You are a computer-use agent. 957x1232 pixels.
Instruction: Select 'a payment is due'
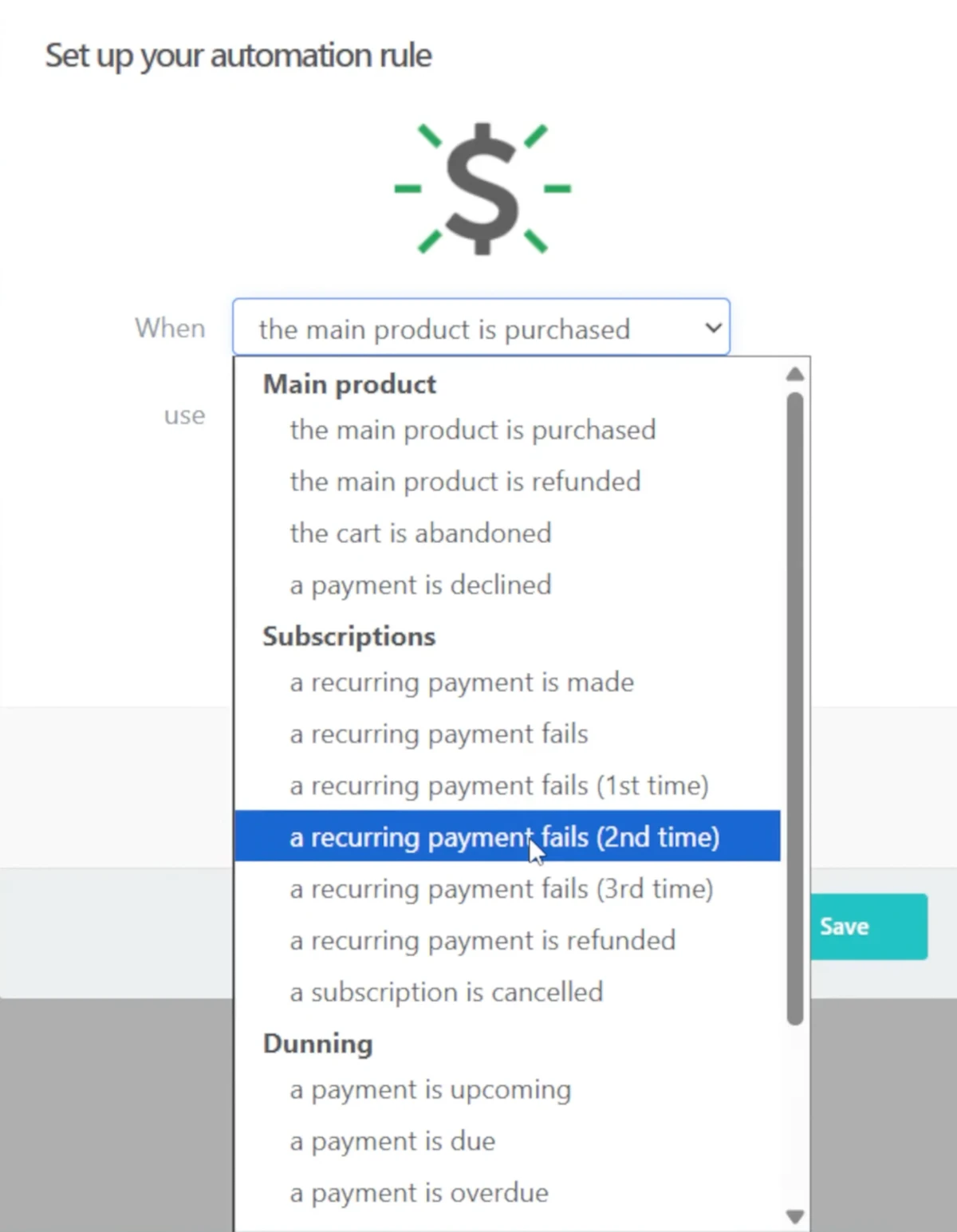tap(392, 1140)
